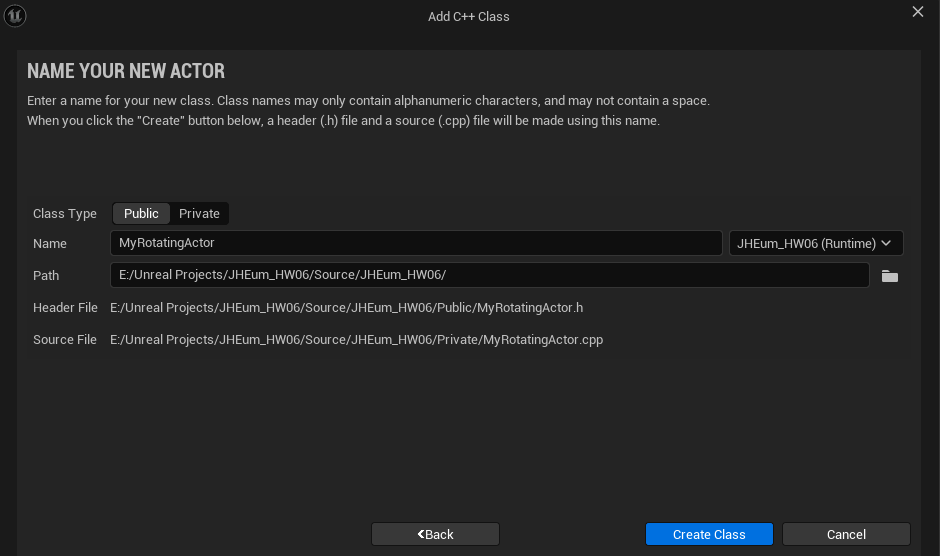Click the Name field label
940x556 pixels.
(50, 244)
